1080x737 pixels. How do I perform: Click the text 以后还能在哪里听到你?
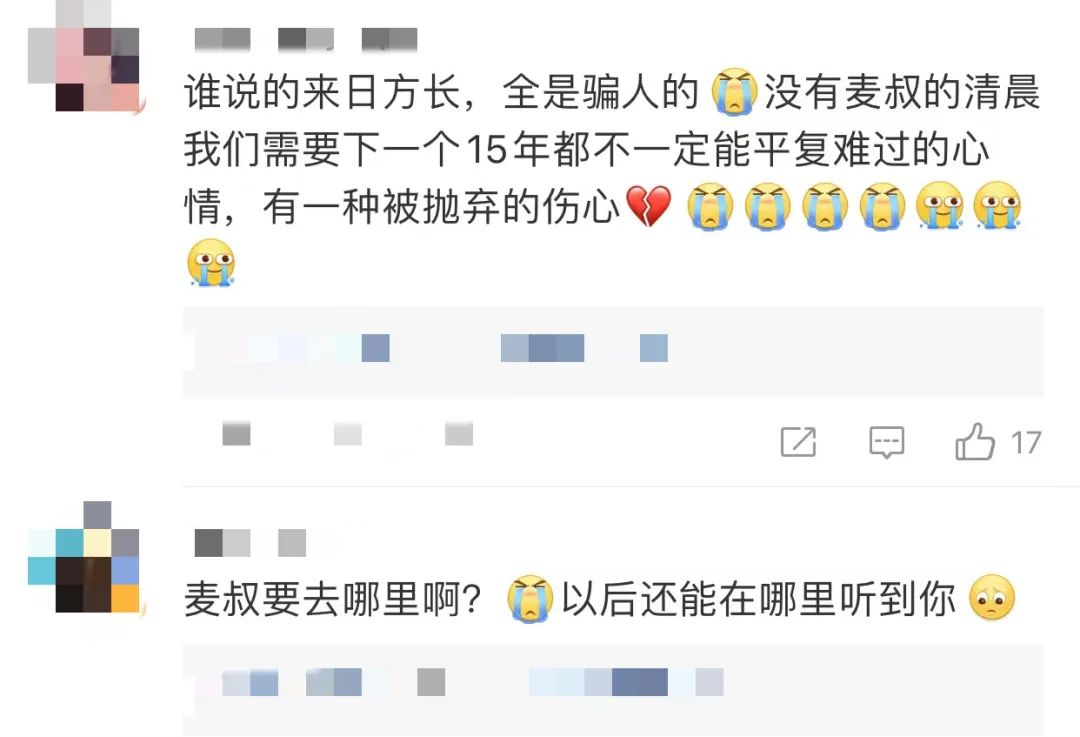click(x=758, y=599)
